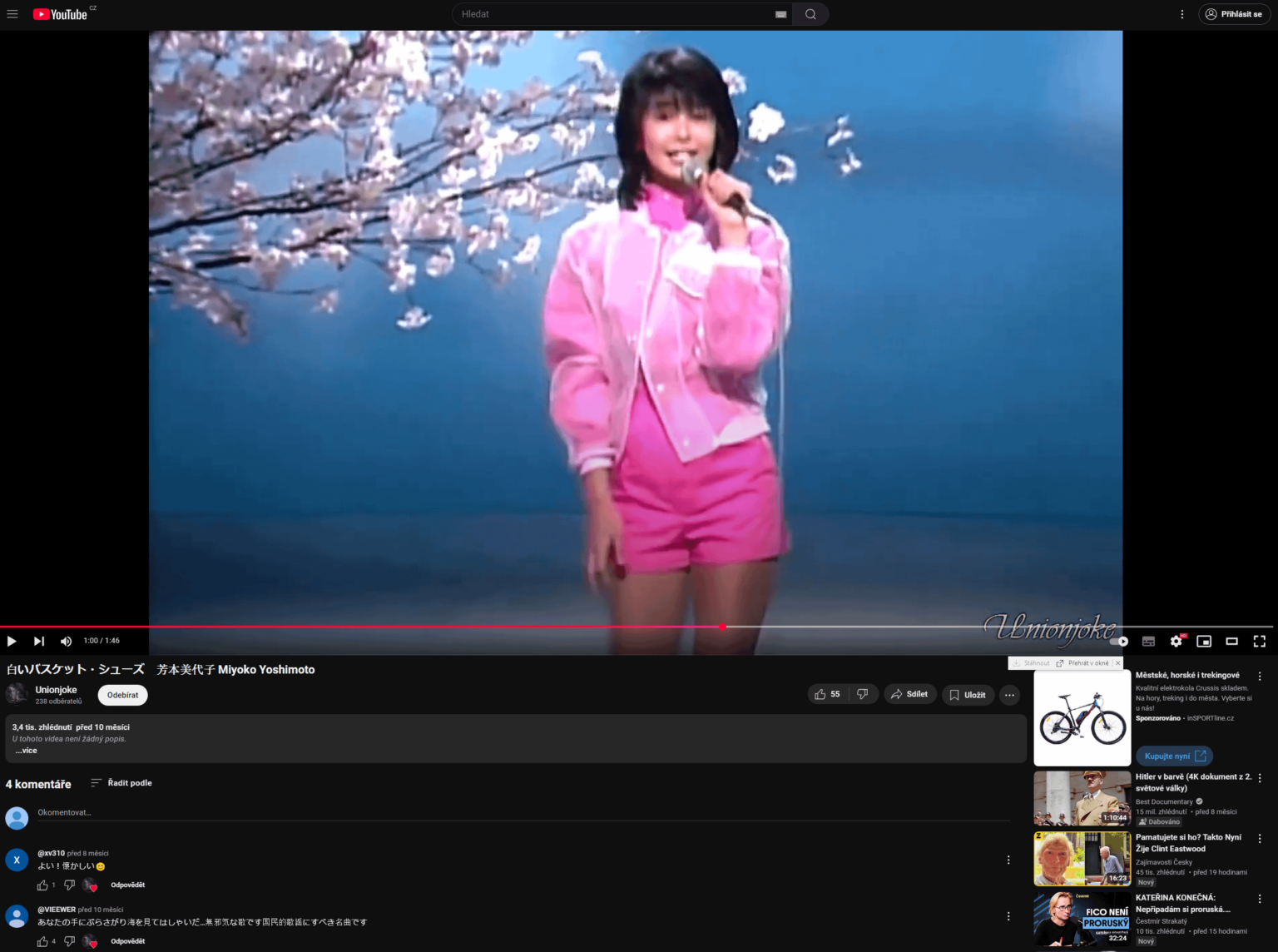Image resolution: width=1278 pixels, height=952 pixels.
Task: Switch to miniplayer mode
Action: (x=1204, y=641)
